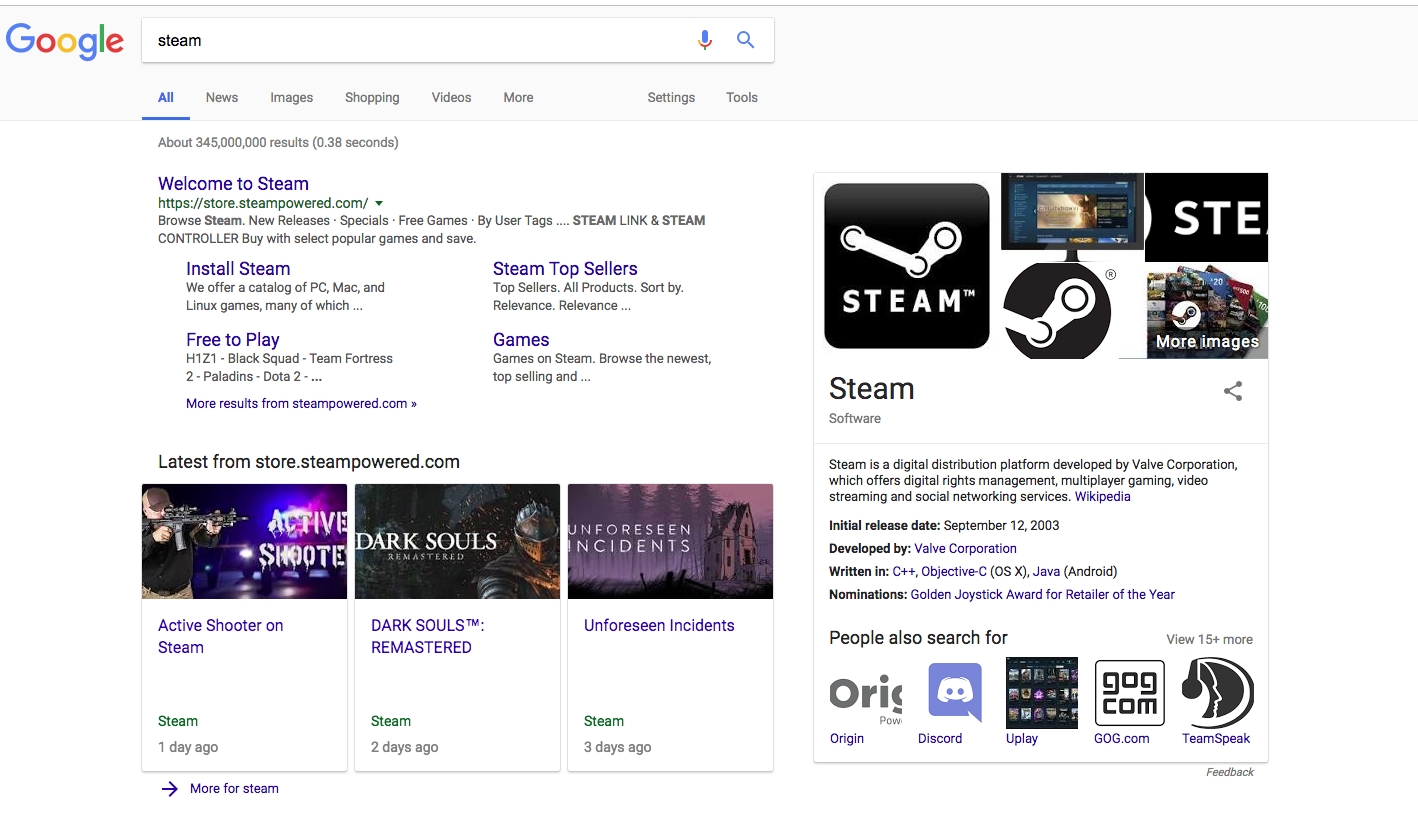
Task: Switch to the Images tab
Action: coord(292,98)
